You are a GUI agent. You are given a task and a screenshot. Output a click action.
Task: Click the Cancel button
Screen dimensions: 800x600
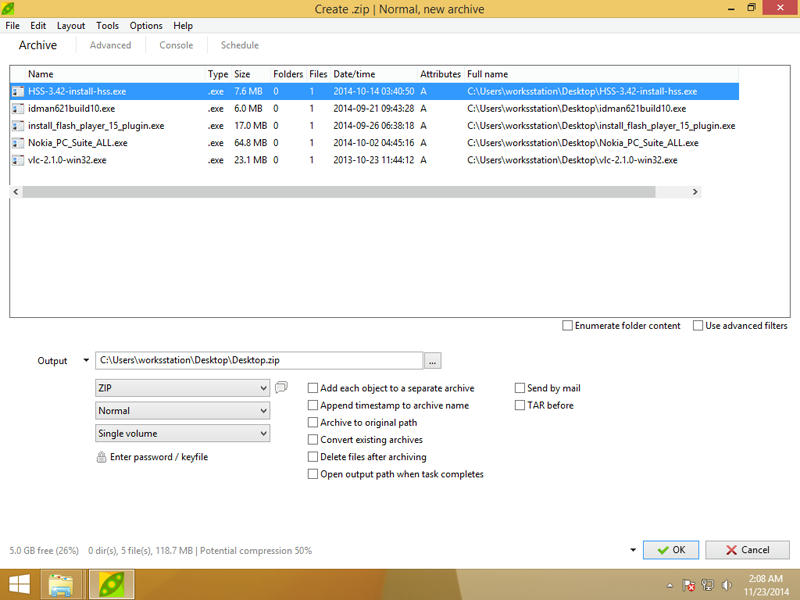coord(747,550)
